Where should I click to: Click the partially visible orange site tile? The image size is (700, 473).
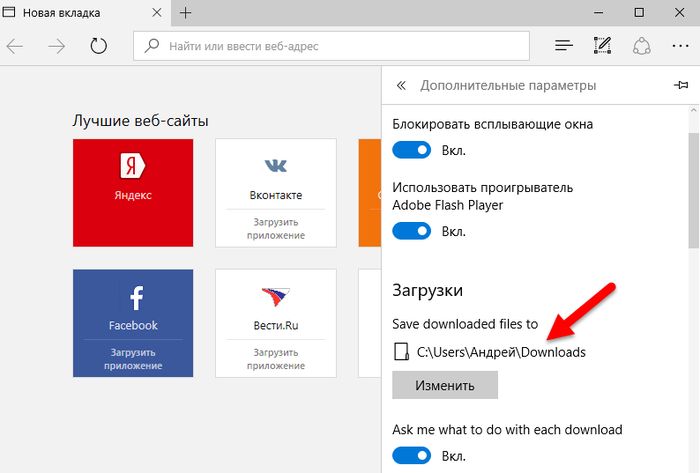coord(370,193)
